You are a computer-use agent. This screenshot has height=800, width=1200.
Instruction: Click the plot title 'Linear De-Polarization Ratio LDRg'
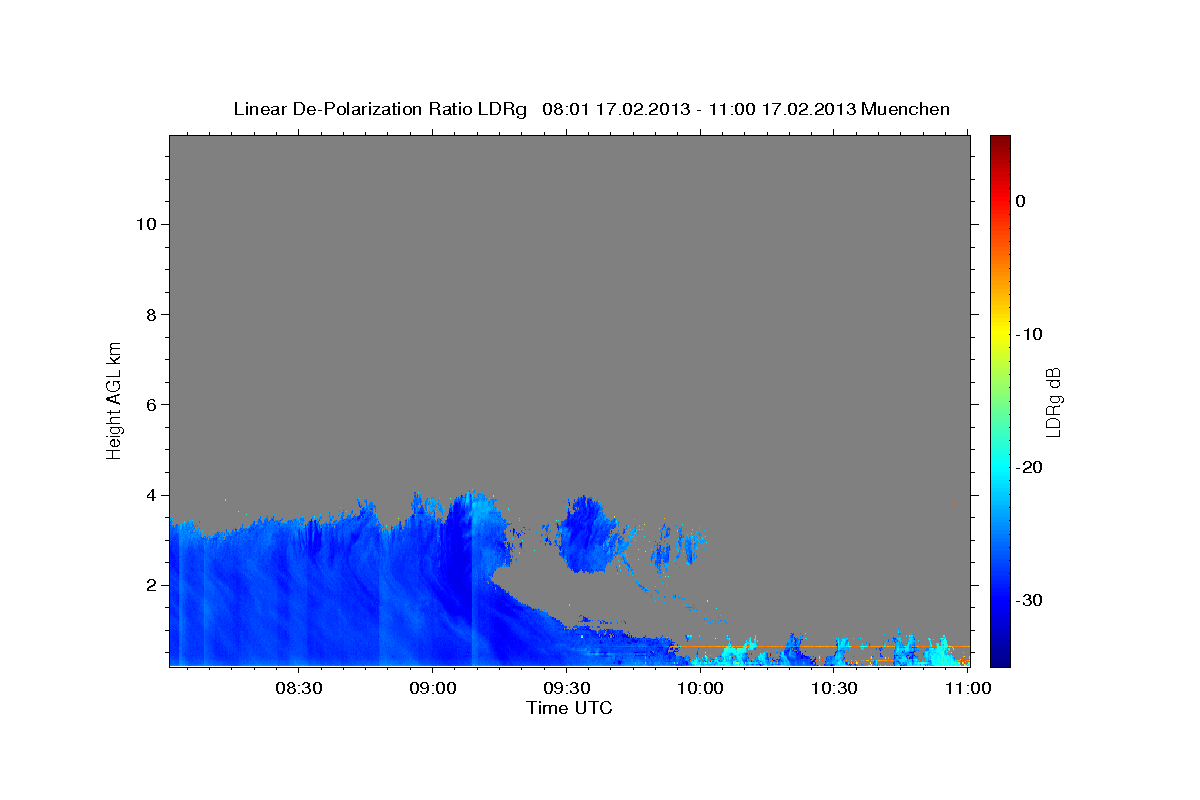click(x=380, y=109)
